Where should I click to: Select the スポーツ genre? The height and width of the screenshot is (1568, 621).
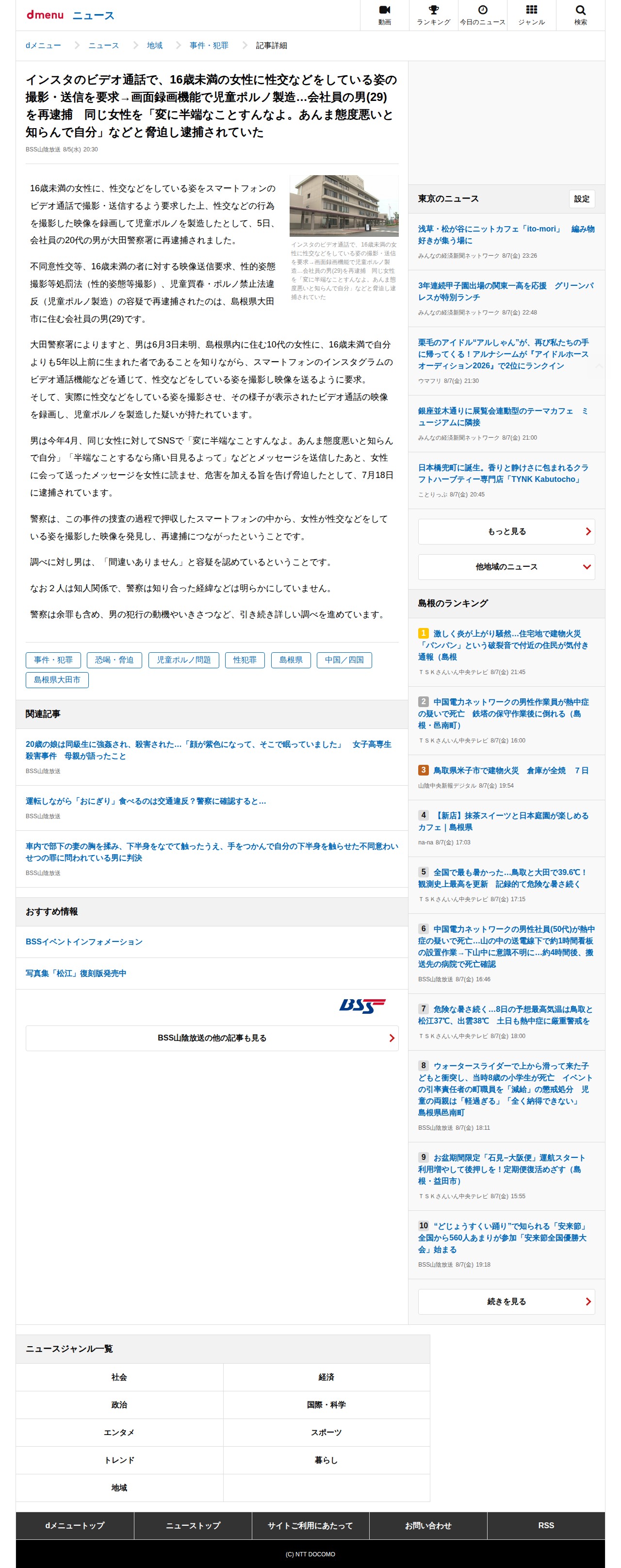click(327, 1432)
